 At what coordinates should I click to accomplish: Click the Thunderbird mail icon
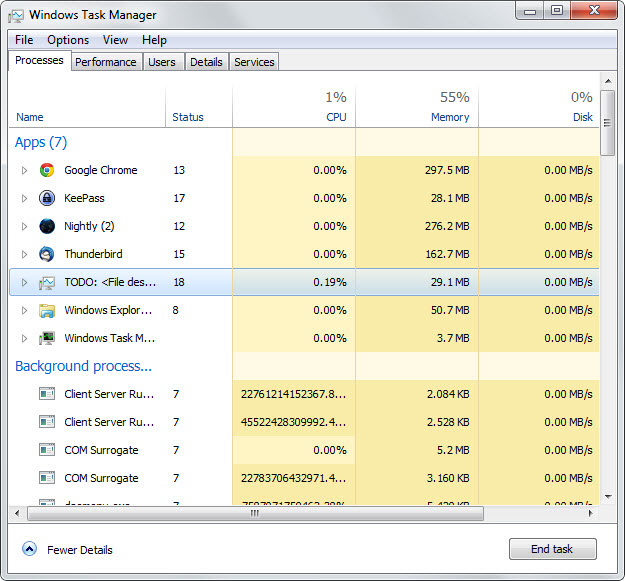click(x=47, y=254)
